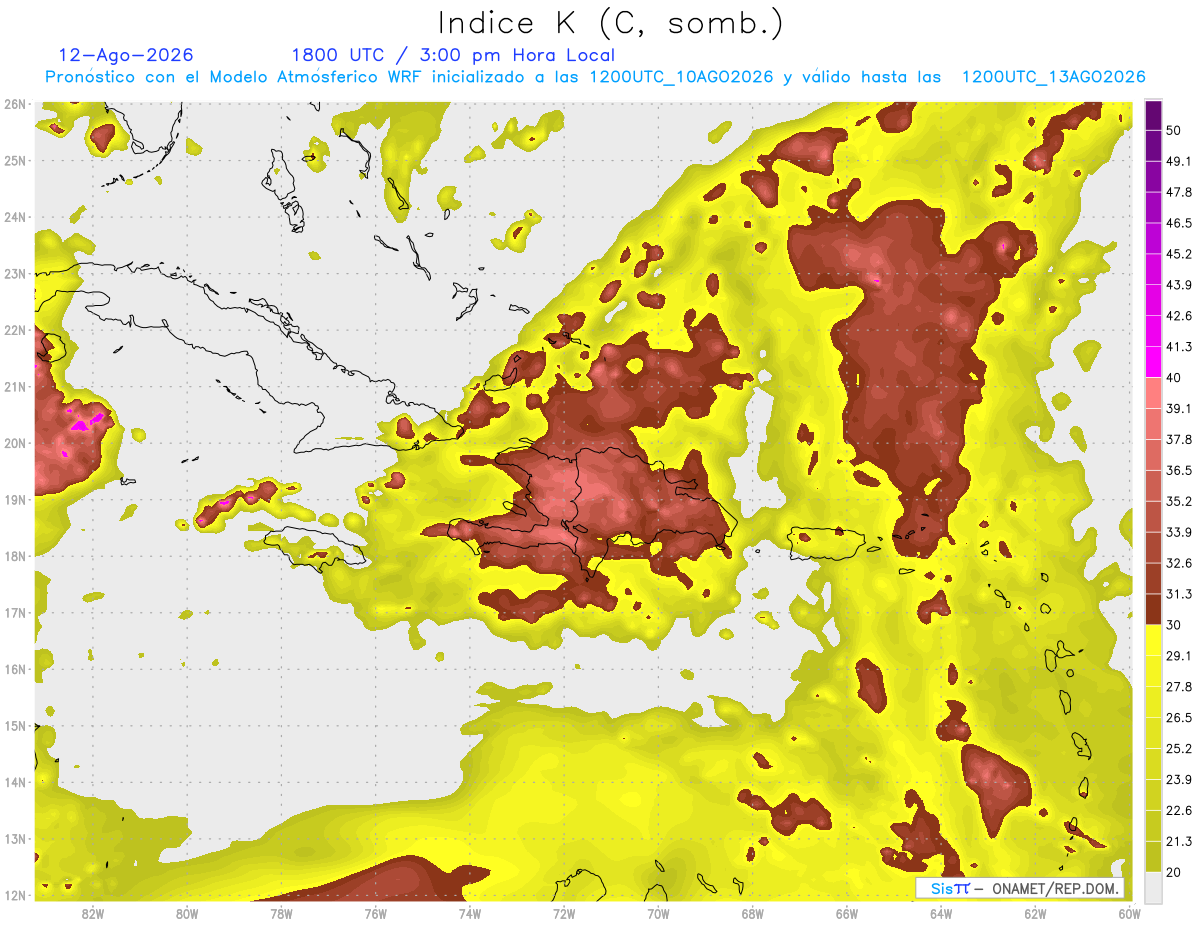This screenshot has width=1200, height=927.
Task: Click the colorbar label "37.8"
Action: pyautogui.click(x=1178, y=439)
